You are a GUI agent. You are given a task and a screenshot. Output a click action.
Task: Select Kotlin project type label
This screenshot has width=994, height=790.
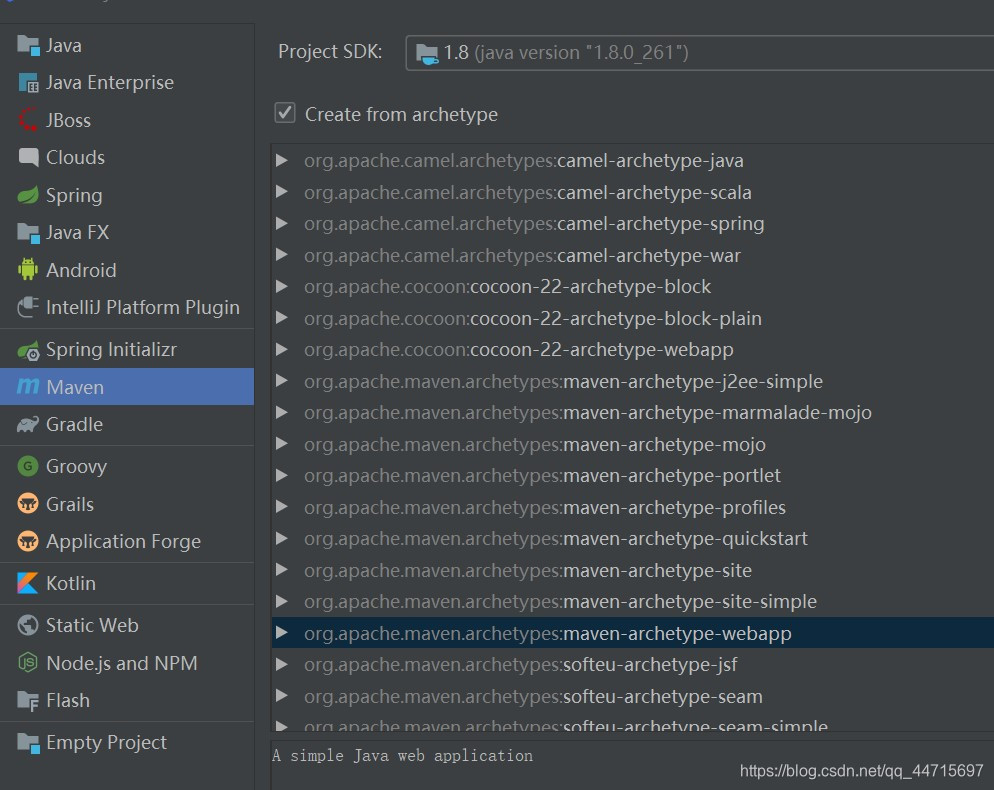tap(71, 583)
